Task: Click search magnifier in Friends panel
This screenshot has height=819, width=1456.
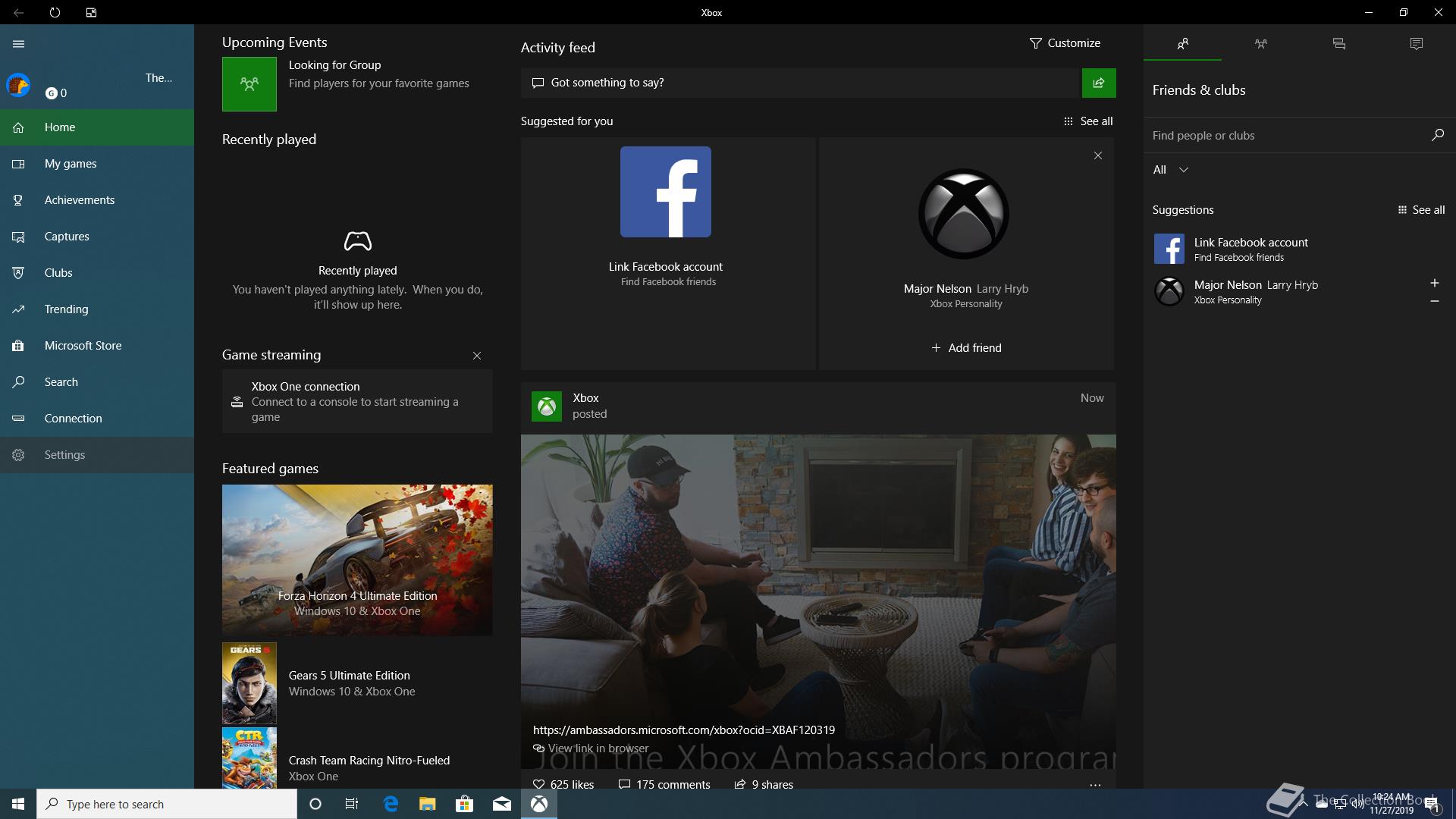Action: coord(1437,135)
